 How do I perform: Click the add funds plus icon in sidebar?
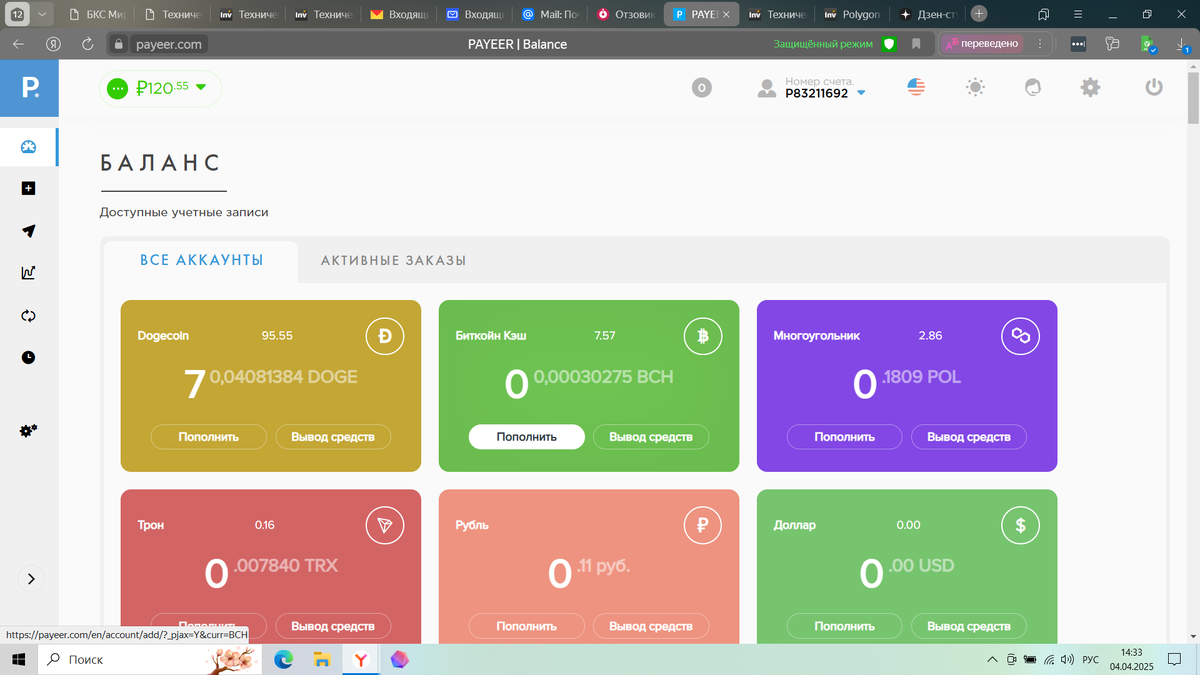tap(28, 189)
